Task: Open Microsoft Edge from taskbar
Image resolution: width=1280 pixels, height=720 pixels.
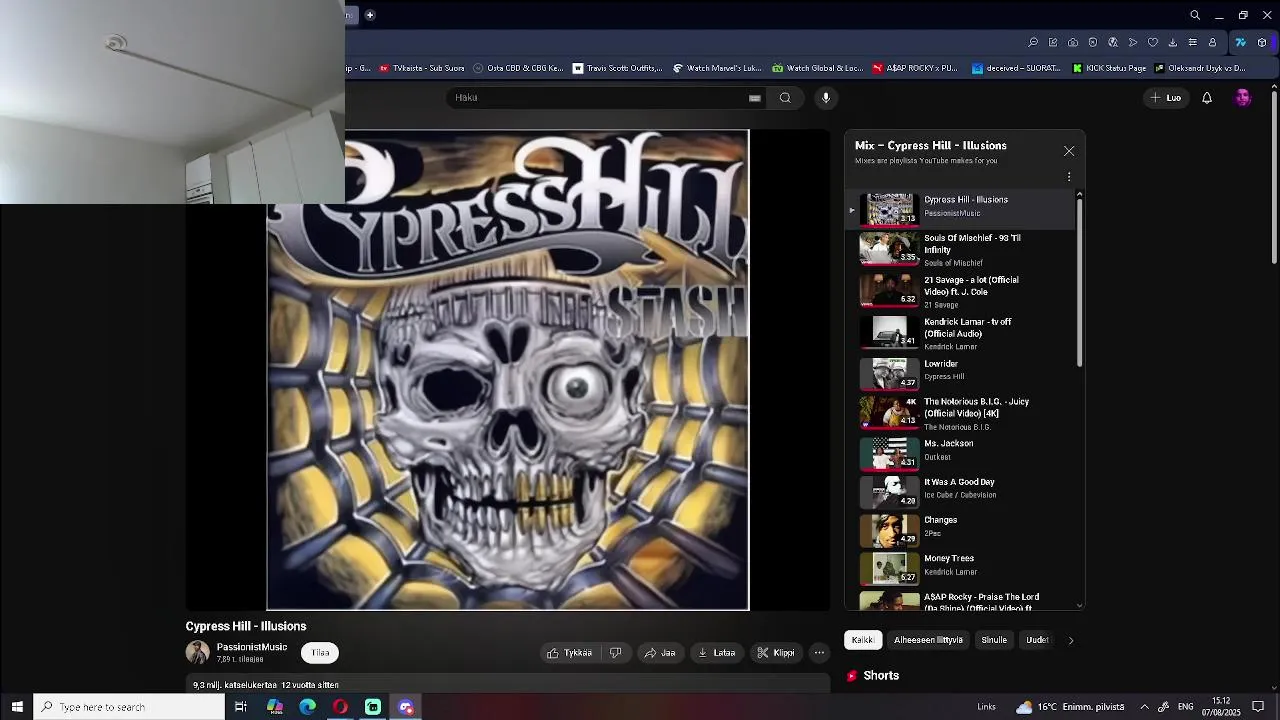Action: point(308,707)
